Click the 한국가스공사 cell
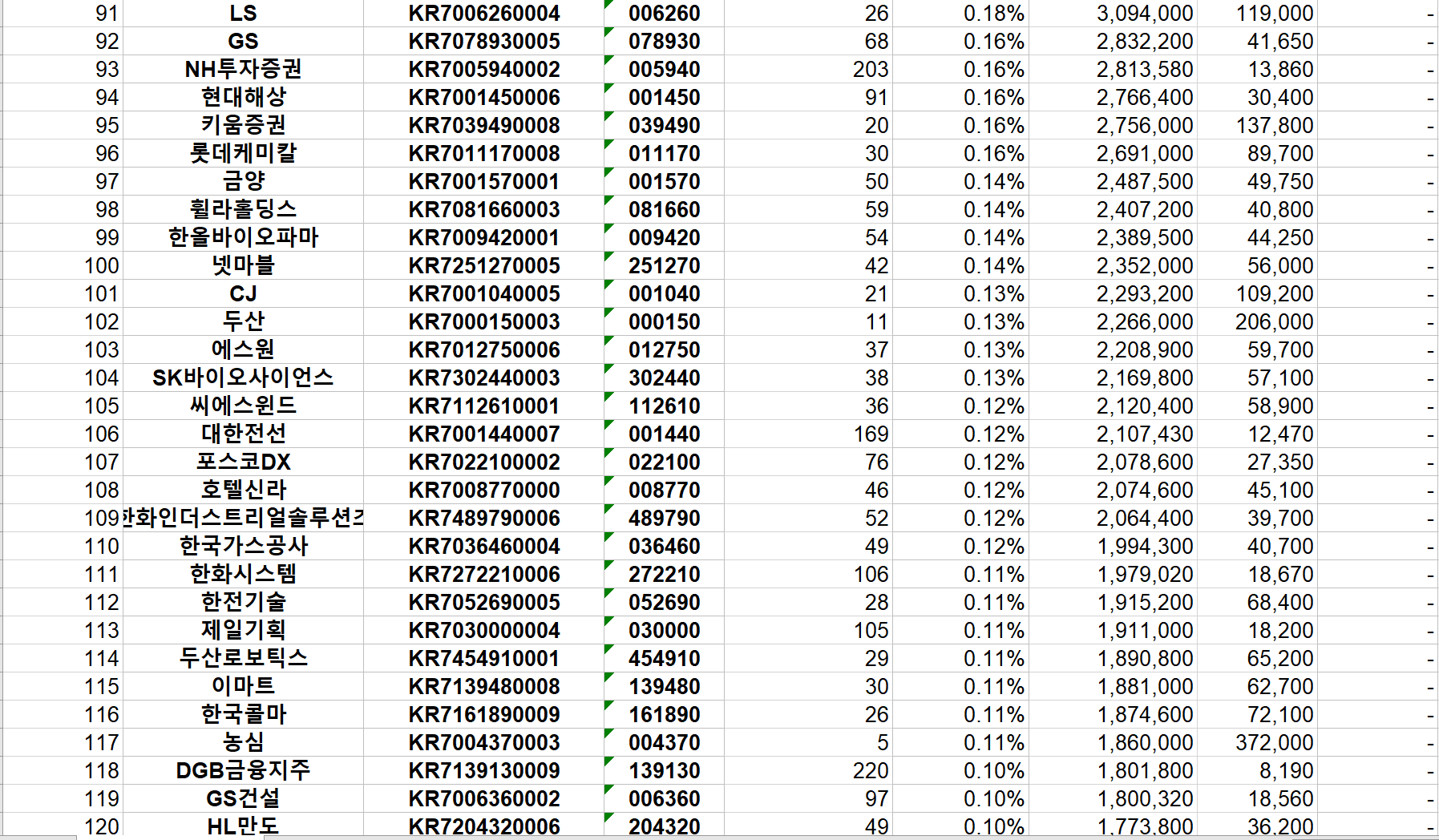Viewport: 1439px width, 840px height. [243, 547]
